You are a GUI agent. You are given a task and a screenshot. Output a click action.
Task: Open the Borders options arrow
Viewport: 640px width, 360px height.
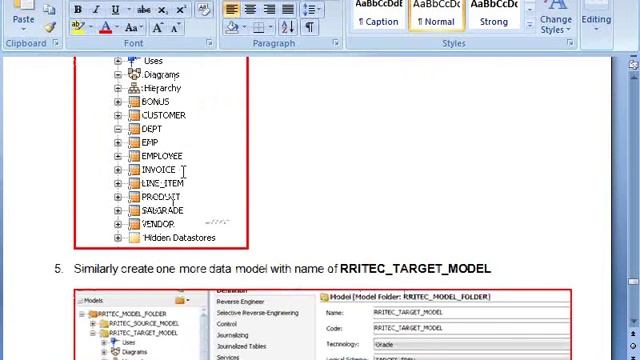[x=271, y=27]
